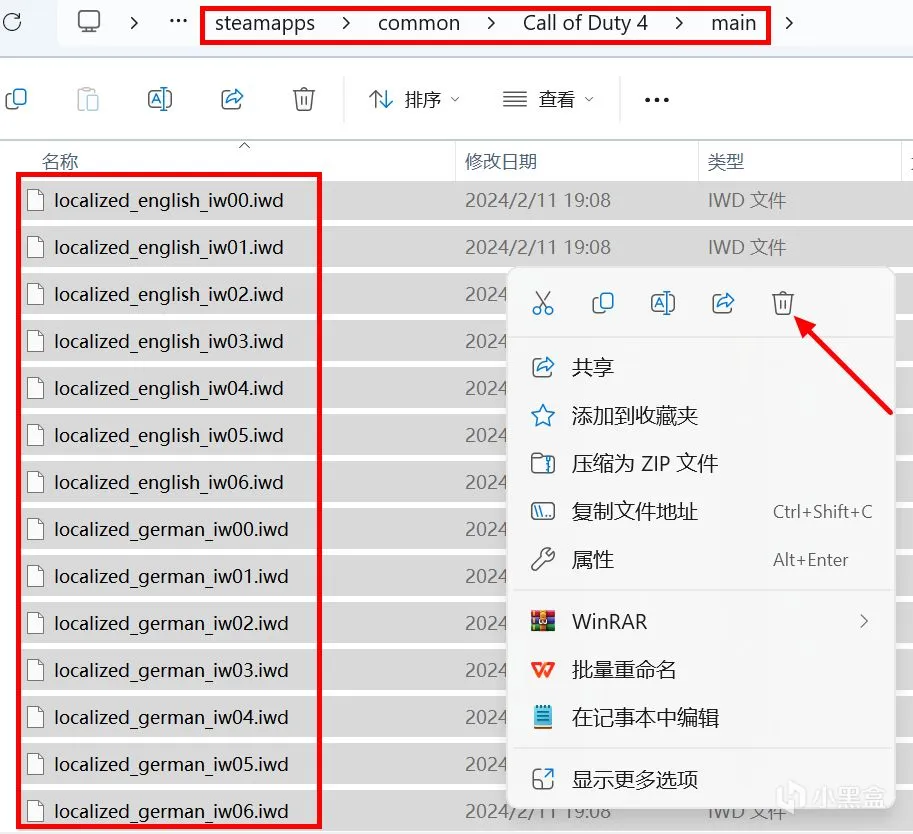Open 属性 from the context menu

703,560
